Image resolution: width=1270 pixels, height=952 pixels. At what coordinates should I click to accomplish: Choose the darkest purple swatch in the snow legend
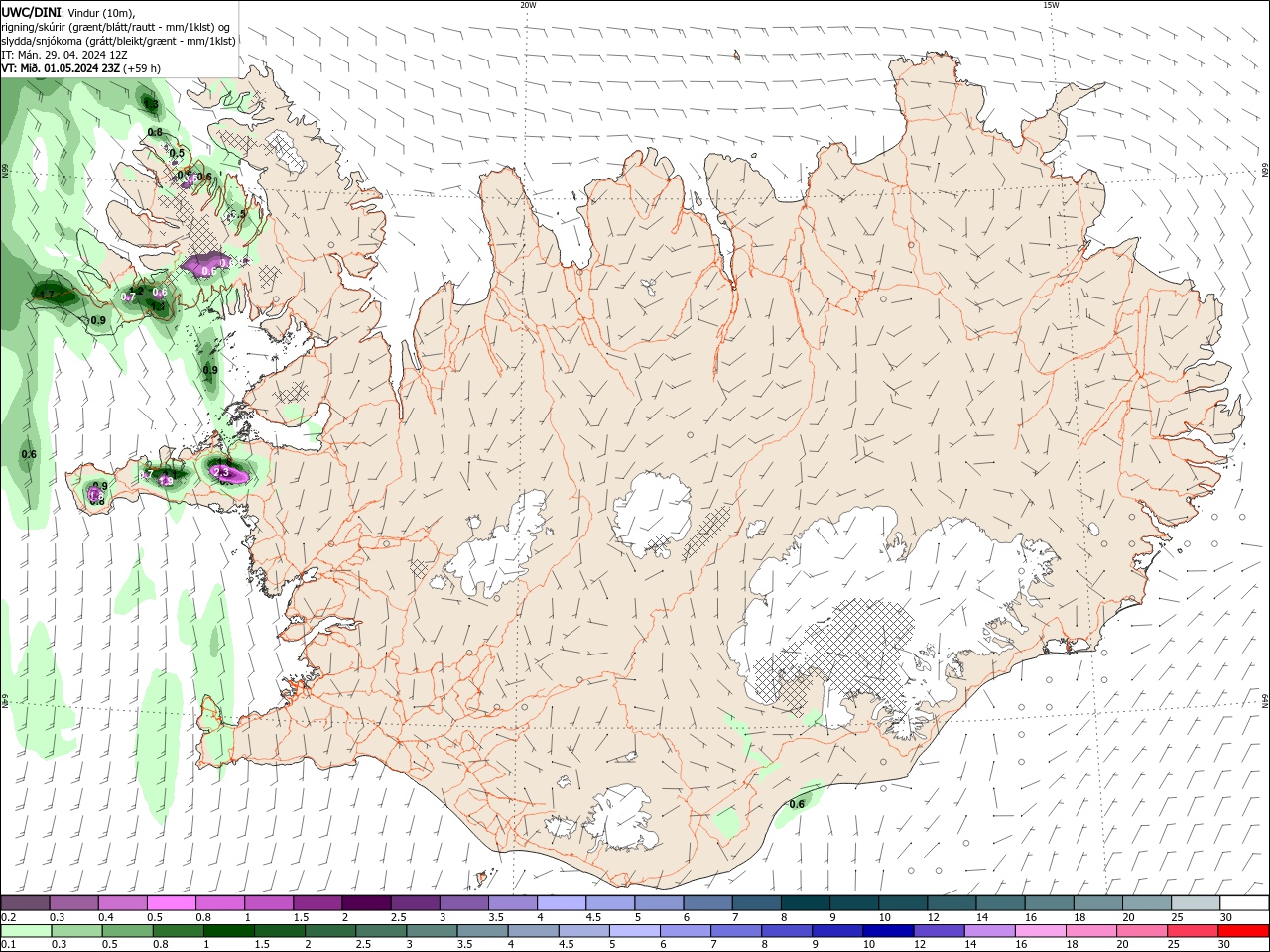click(x=366, y=903)
